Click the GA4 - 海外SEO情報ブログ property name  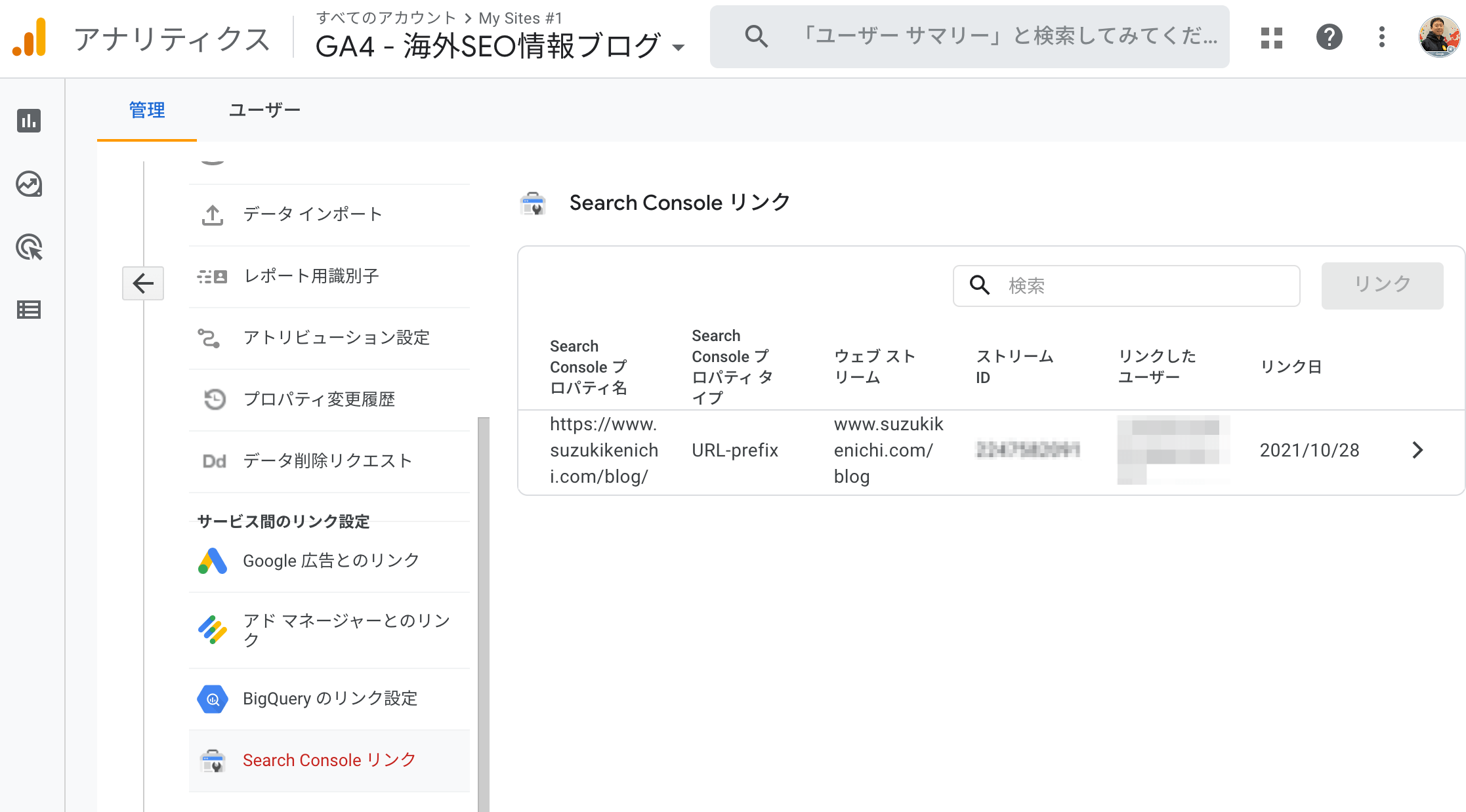tap(488, 47)
